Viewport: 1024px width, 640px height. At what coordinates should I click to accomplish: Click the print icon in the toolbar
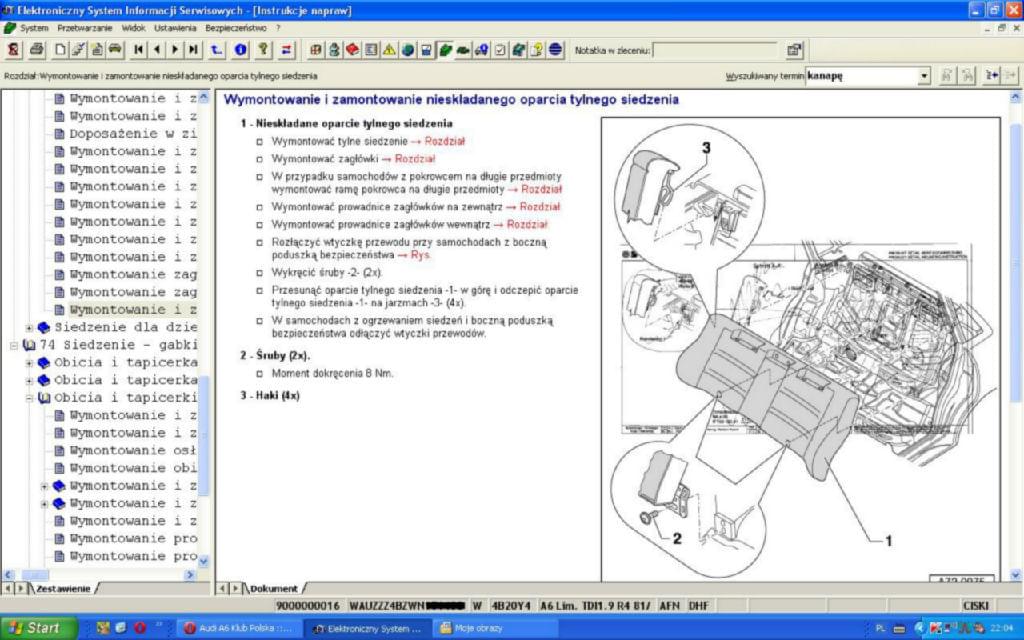[x=37, y=50]
